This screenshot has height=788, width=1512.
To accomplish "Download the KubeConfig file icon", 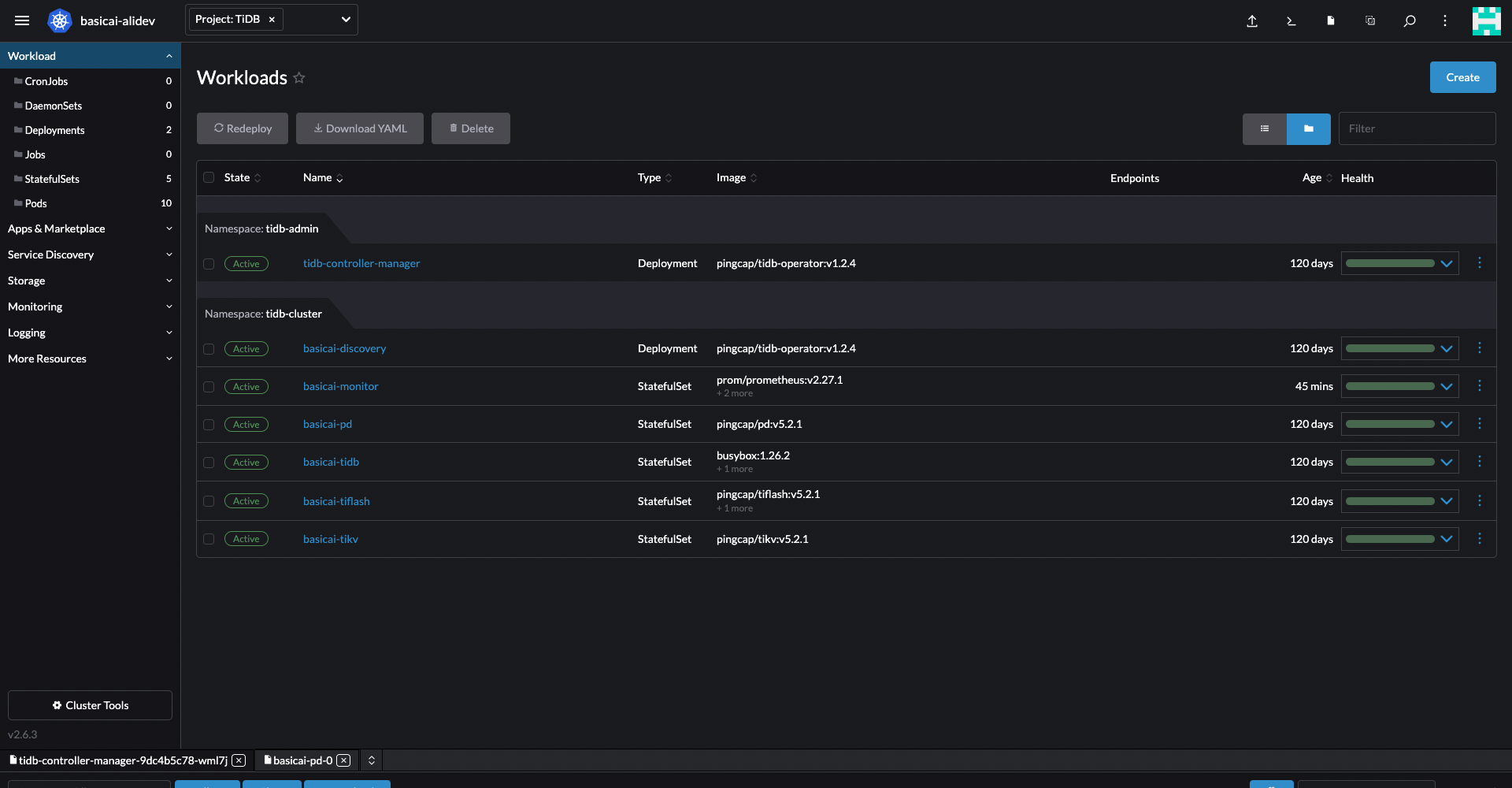I will [1331, 20].
